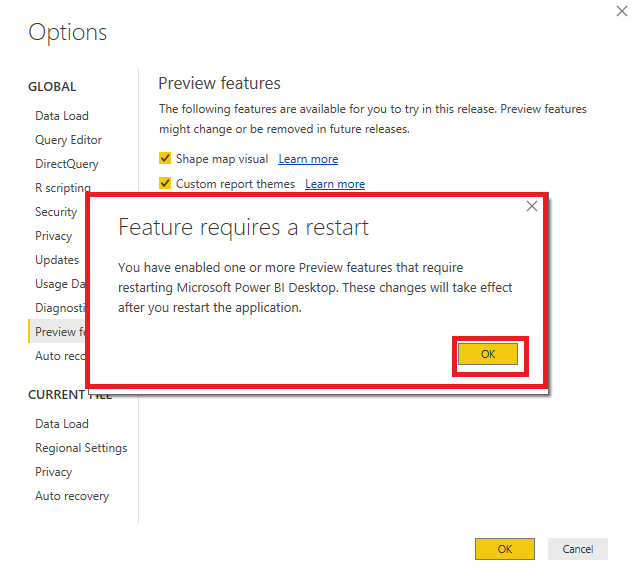The height and width of the screenshot is (585, 633).
Task: Click OK in the restart dialog
Action: point(488,354)
